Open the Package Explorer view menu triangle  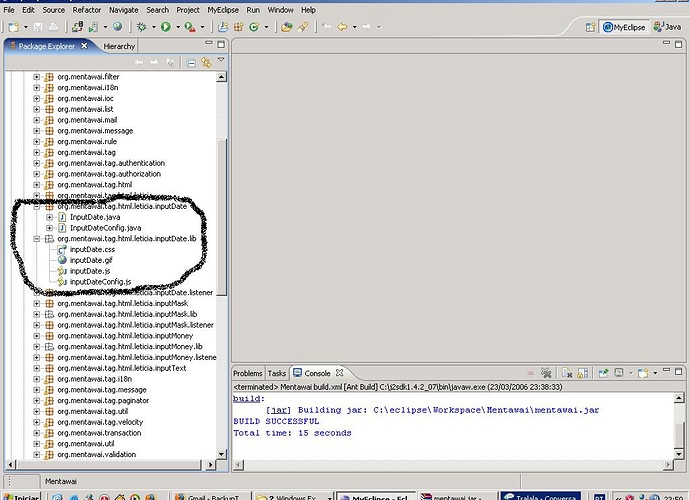pyautogui.click(x=221, y=59)
